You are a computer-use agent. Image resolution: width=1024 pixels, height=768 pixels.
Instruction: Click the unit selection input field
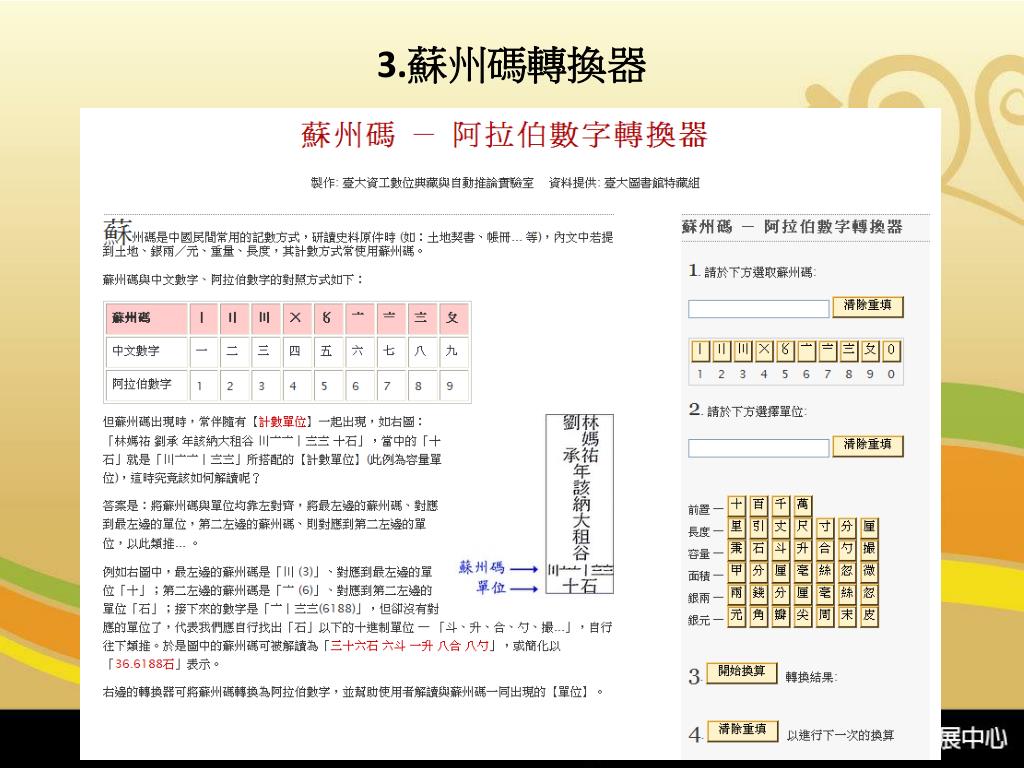tap(758, 448)
